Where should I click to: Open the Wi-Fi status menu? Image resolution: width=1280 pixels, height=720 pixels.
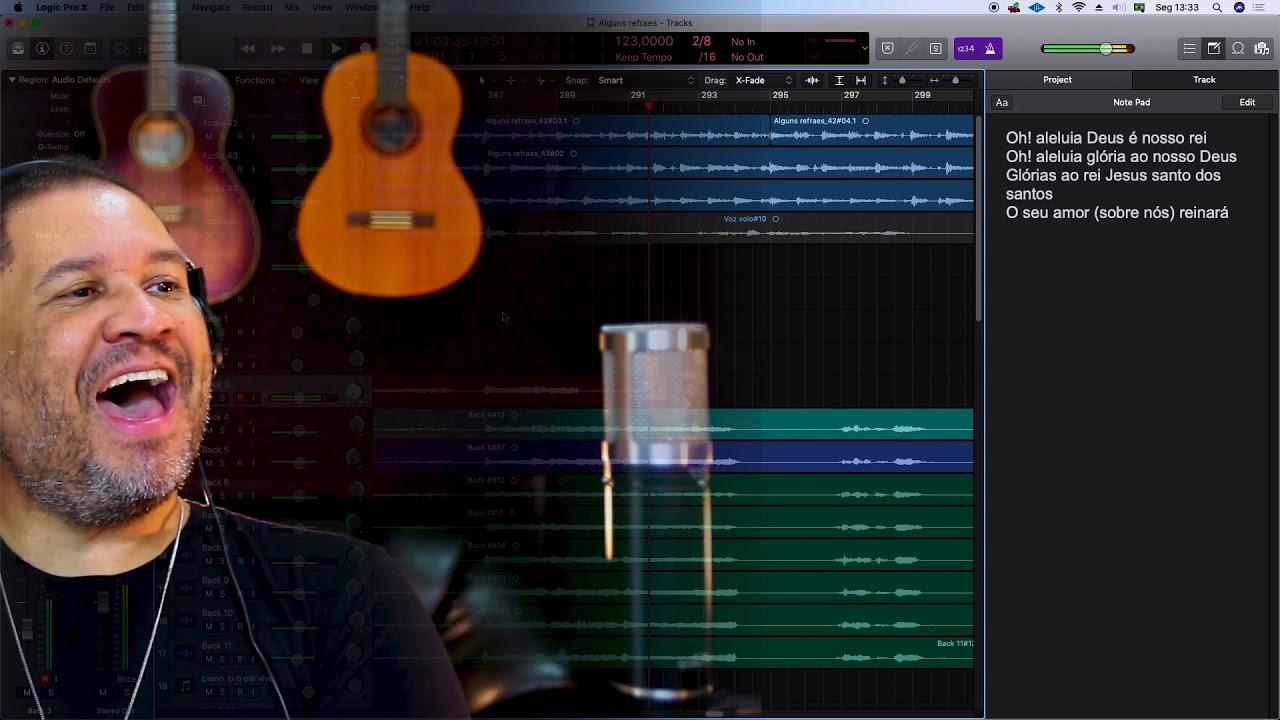[x=1079, y=7]
